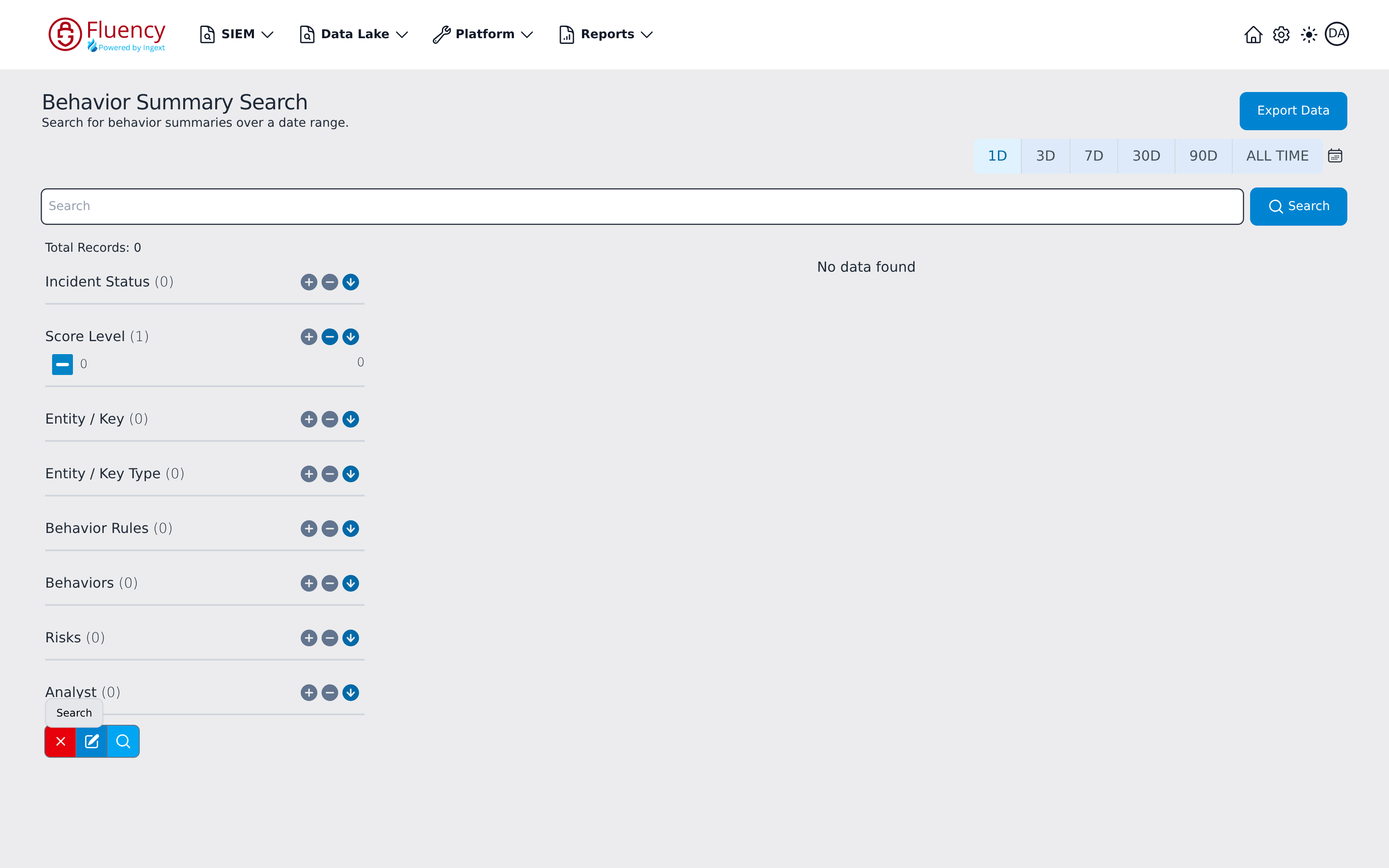Image resolution: width=1389 pixels, height=868 pixels.
Task: Click plus icon for Score Level
Action: [309, 336]
